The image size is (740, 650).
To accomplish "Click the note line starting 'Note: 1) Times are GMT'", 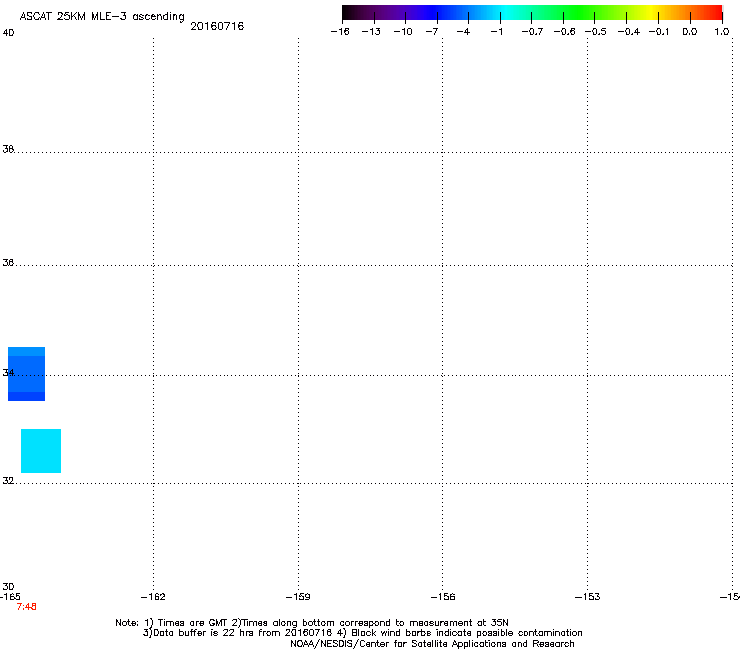I will pos(312,623).
